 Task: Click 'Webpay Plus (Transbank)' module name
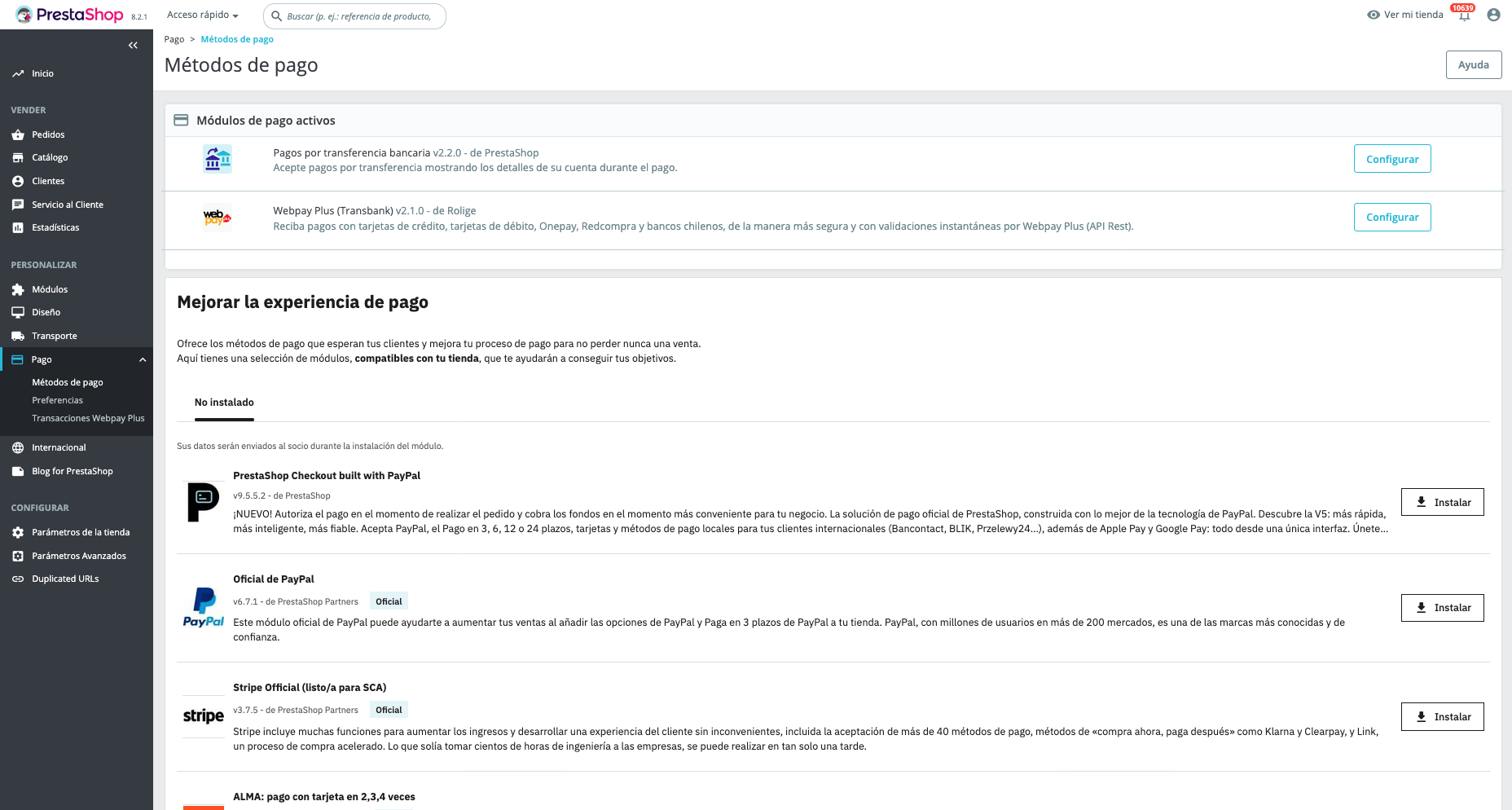click(x=333, y=211)
